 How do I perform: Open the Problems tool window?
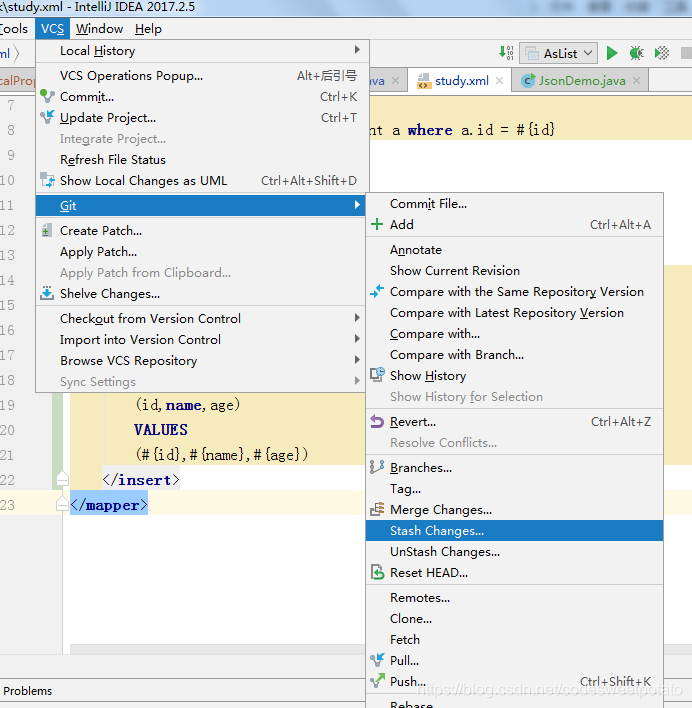(27, 691)
